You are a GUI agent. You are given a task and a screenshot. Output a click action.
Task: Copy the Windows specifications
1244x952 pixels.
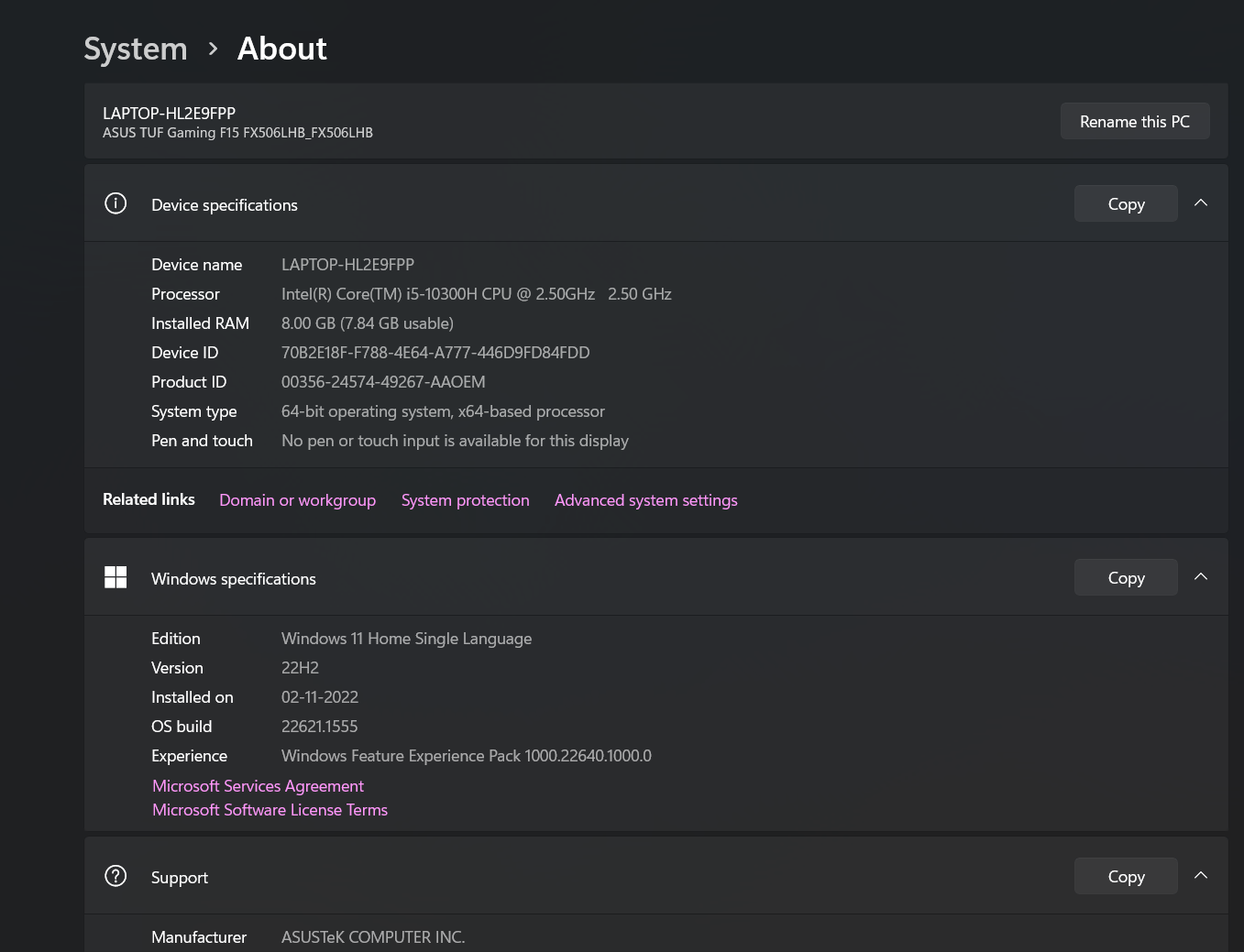pyautogui.click(x=1126, y=577)
